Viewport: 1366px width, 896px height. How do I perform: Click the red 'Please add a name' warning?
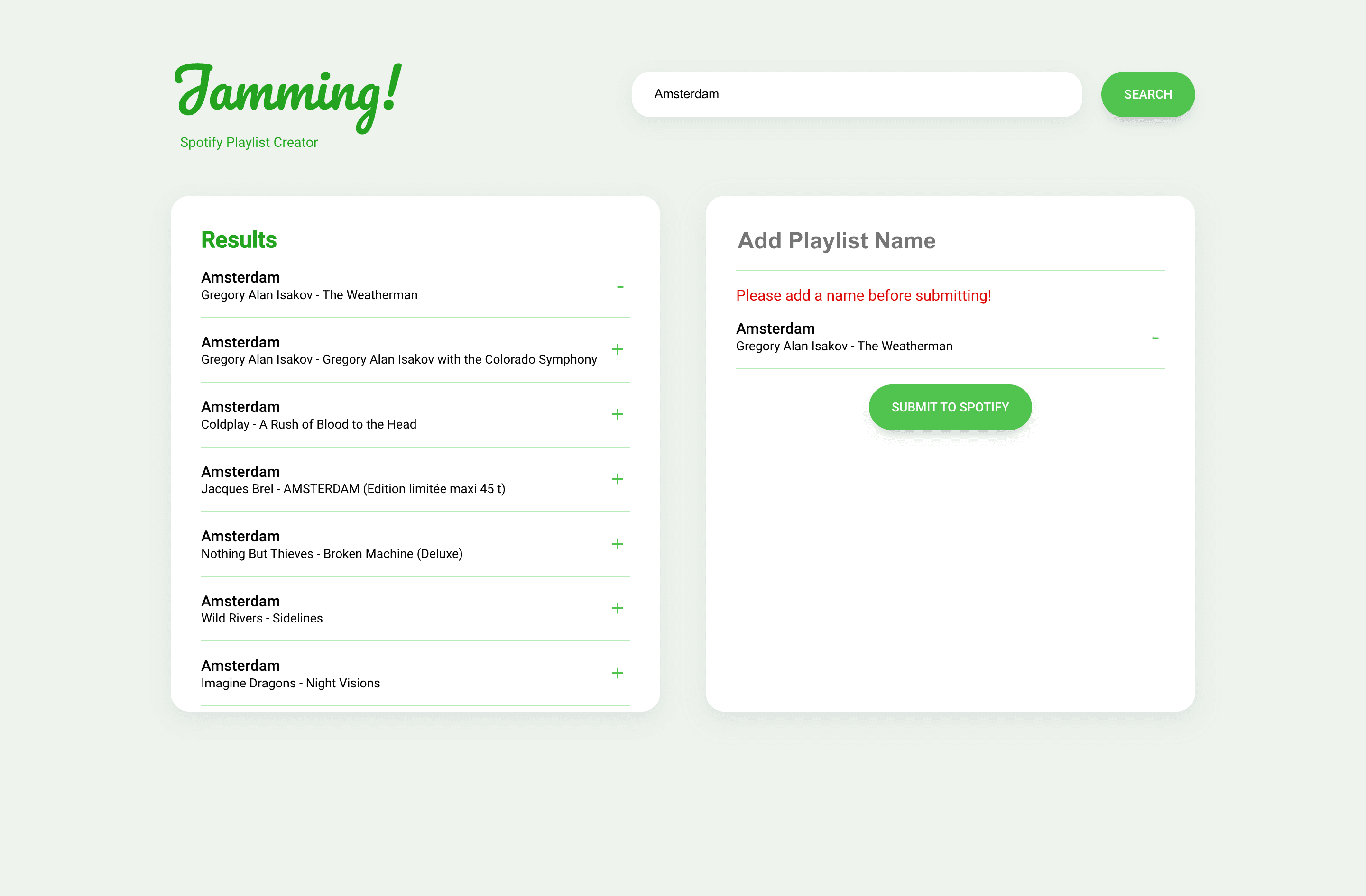click(x=864, y=295)
